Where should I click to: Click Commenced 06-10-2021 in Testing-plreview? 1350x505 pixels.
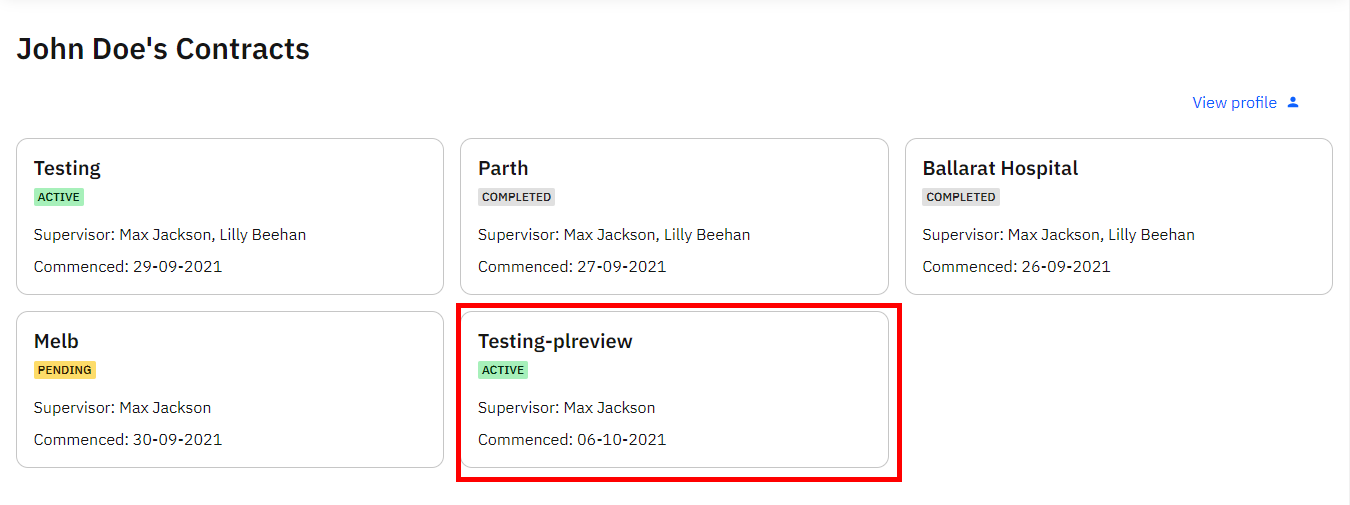tap(572, 439)
